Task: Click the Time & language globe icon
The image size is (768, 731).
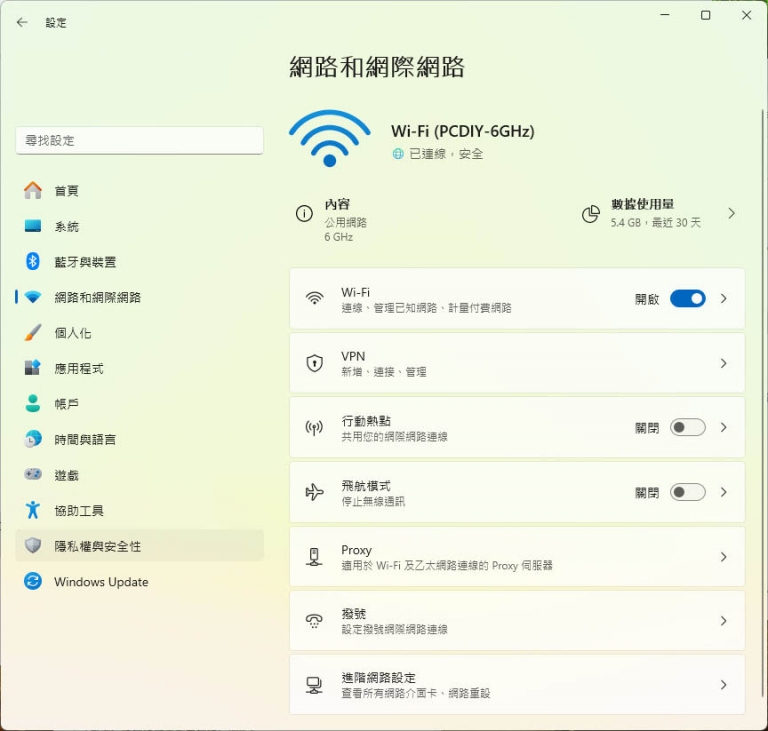Action: click(33, 439)
